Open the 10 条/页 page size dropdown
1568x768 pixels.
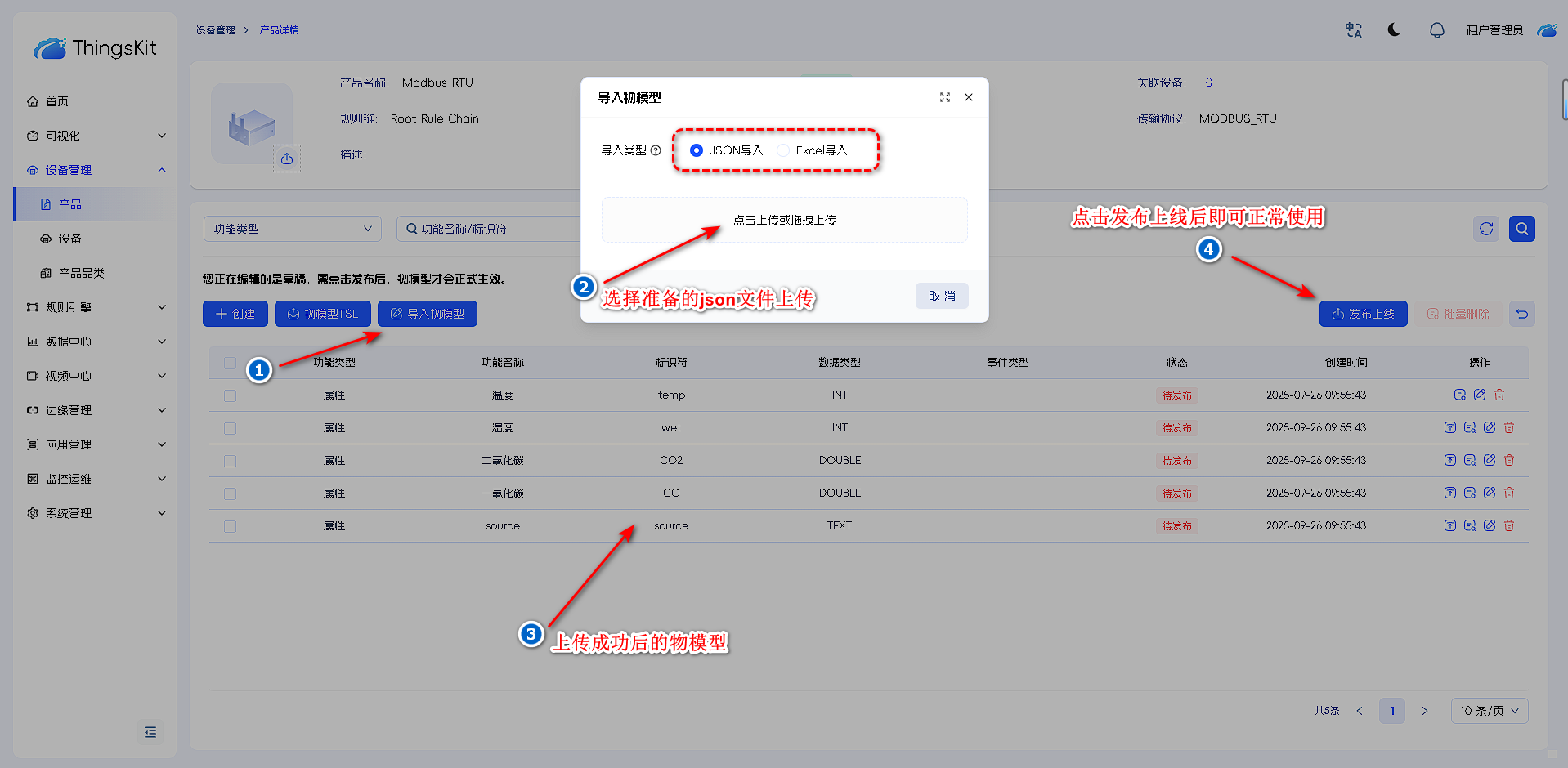click(1489, 711)
